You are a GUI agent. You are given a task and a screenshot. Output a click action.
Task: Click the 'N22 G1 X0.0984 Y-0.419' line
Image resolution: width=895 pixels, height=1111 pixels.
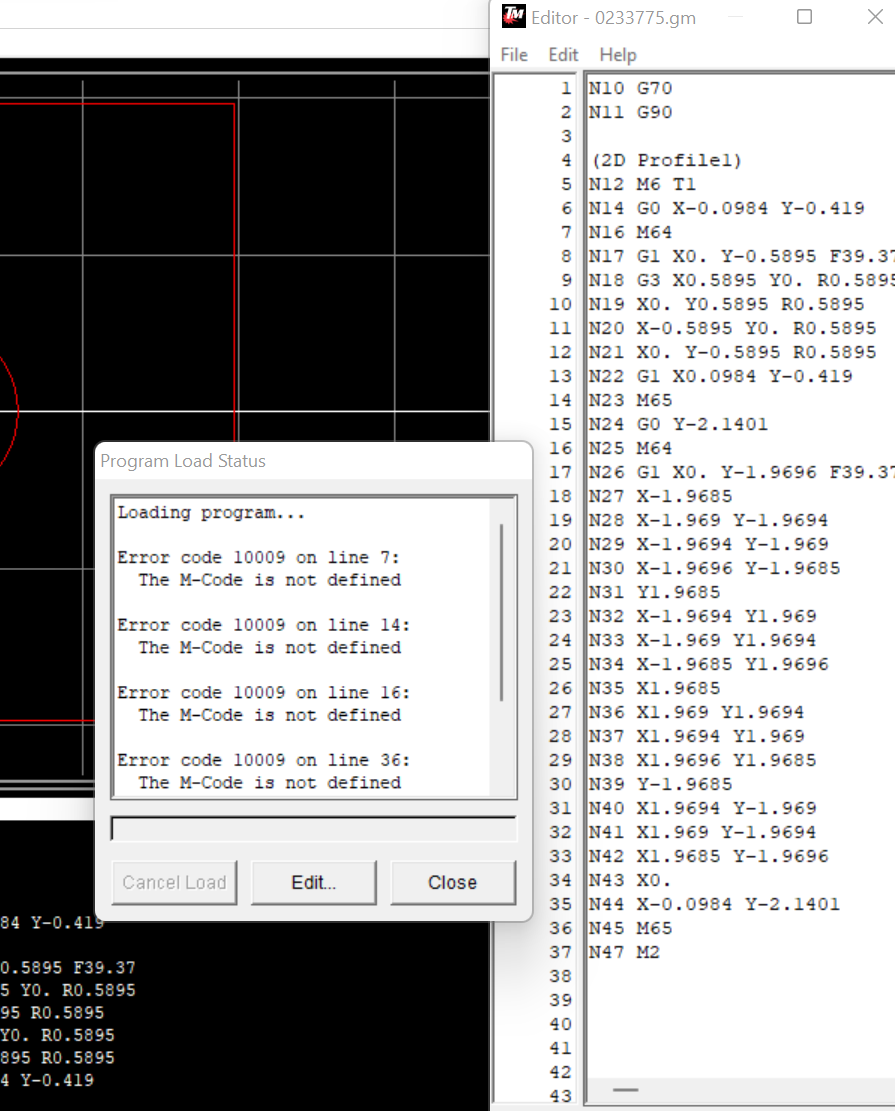[x=721, y=376]
